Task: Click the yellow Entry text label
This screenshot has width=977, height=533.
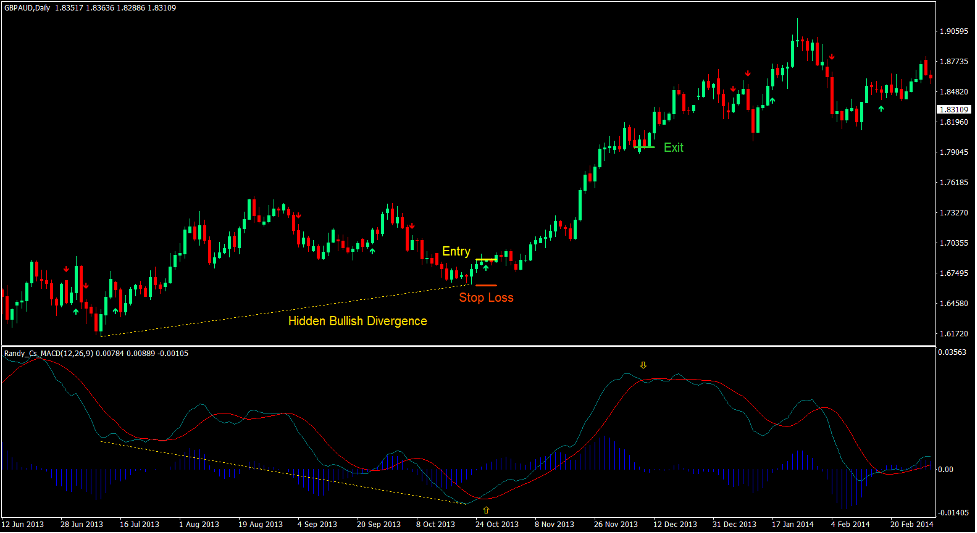Action: click(456, 251)
